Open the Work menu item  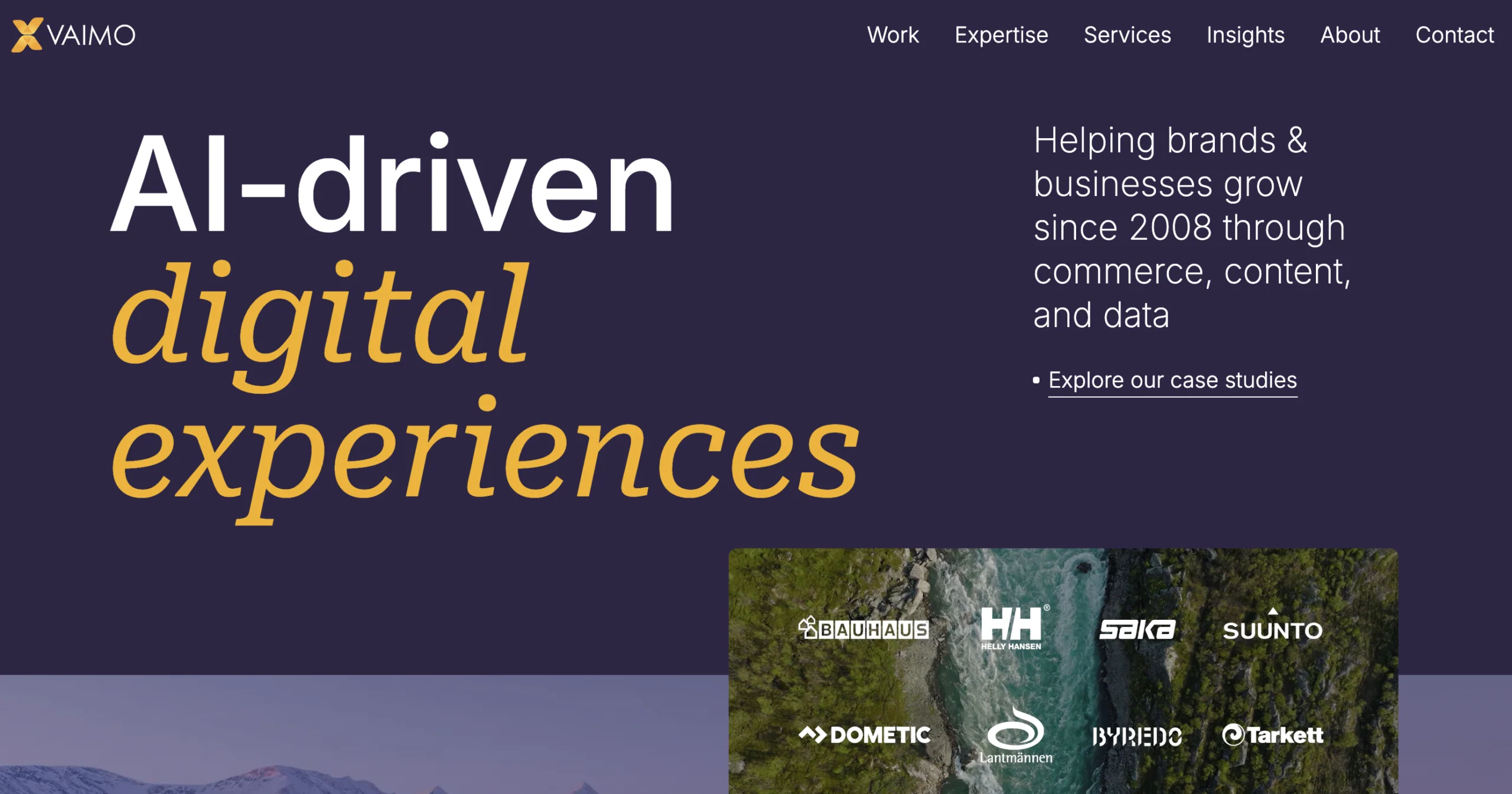pos(892,35)
